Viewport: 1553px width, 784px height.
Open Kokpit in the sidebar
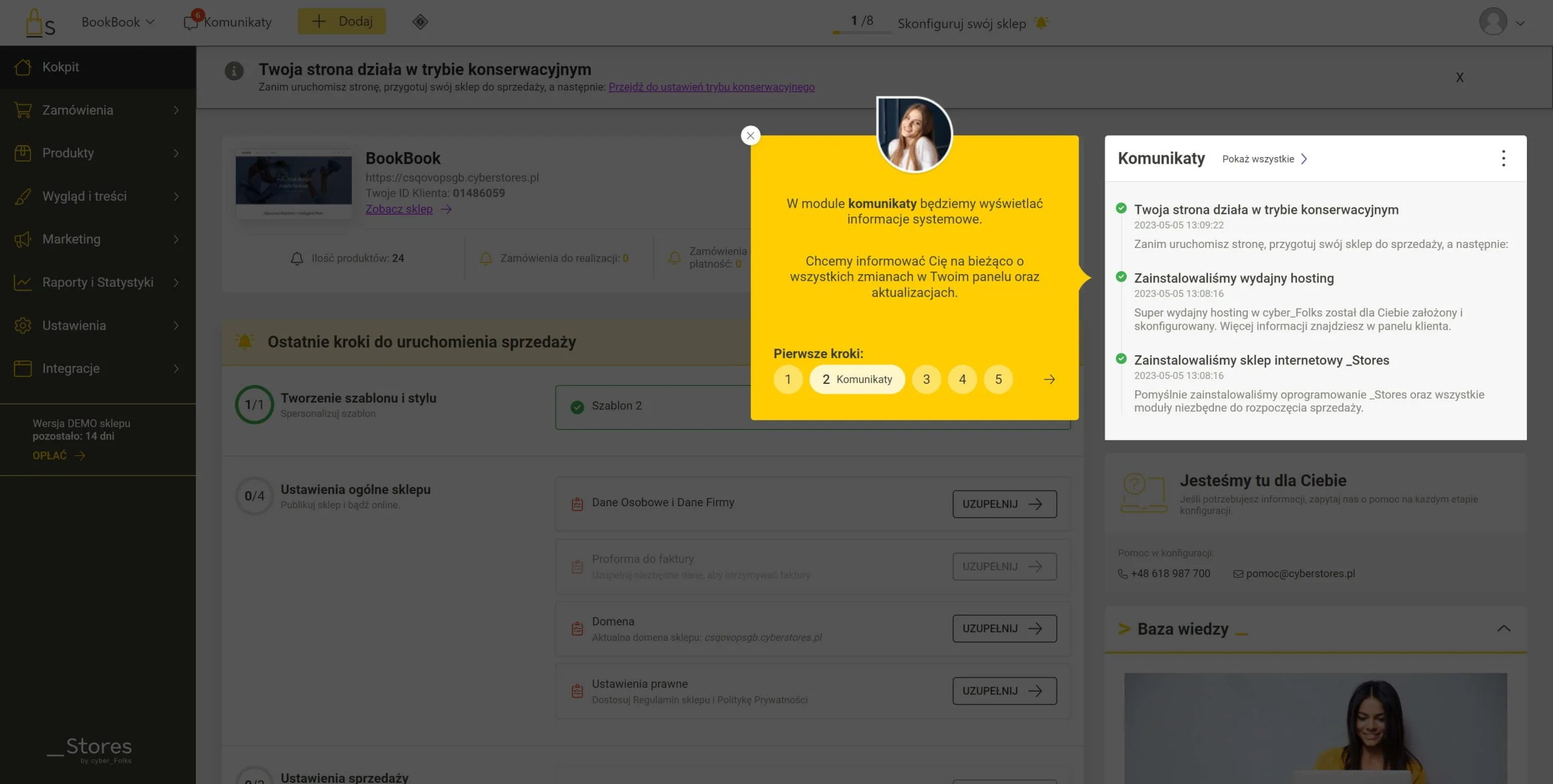[98, 67]
